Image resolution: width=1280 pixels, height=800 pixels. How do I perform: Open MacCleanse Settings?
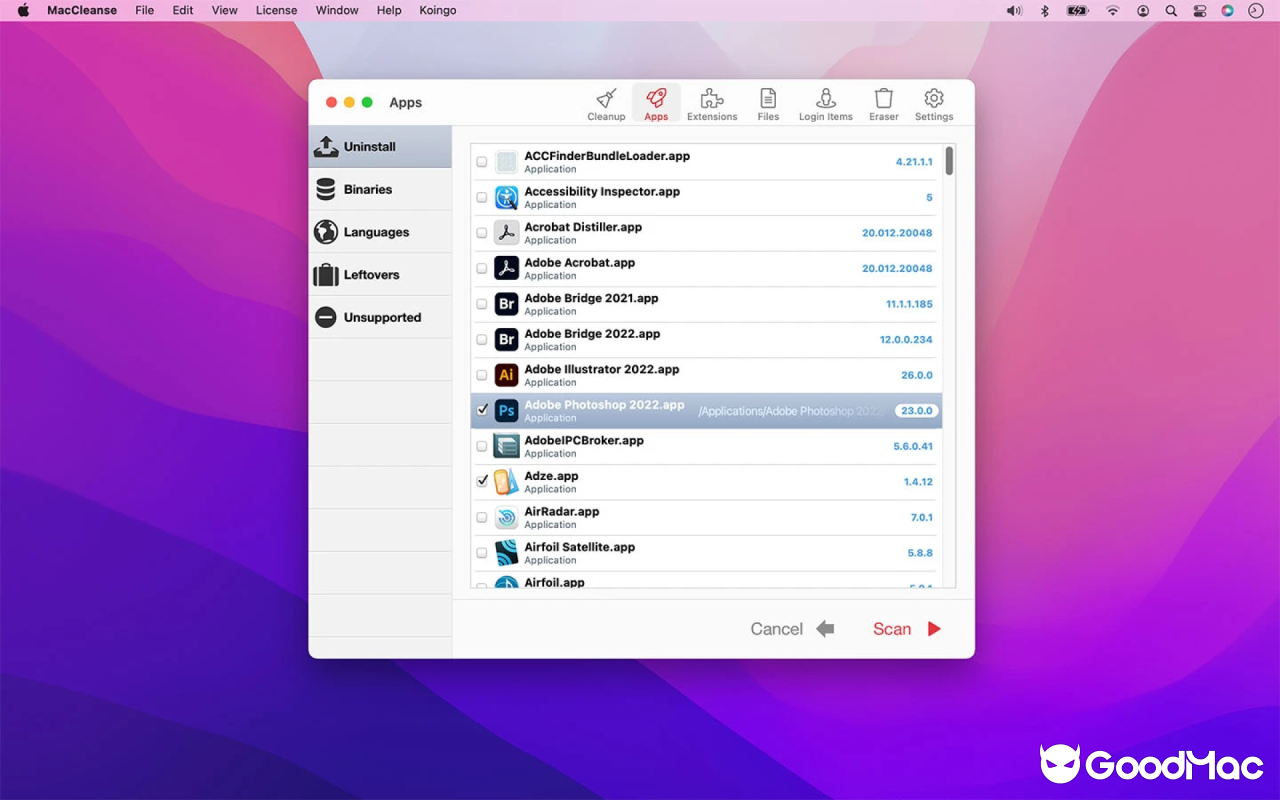[933, 103]
